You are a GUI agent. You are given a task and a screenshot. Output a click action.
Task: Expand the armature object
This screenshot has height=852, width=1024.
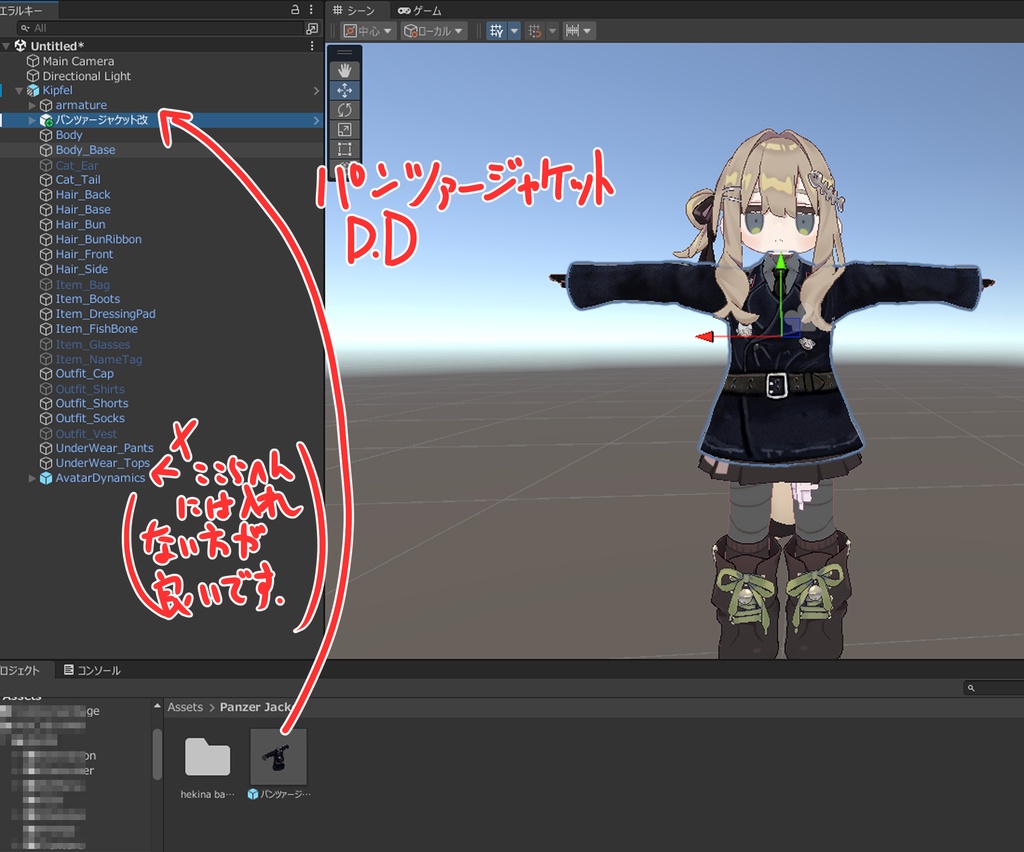32,105
